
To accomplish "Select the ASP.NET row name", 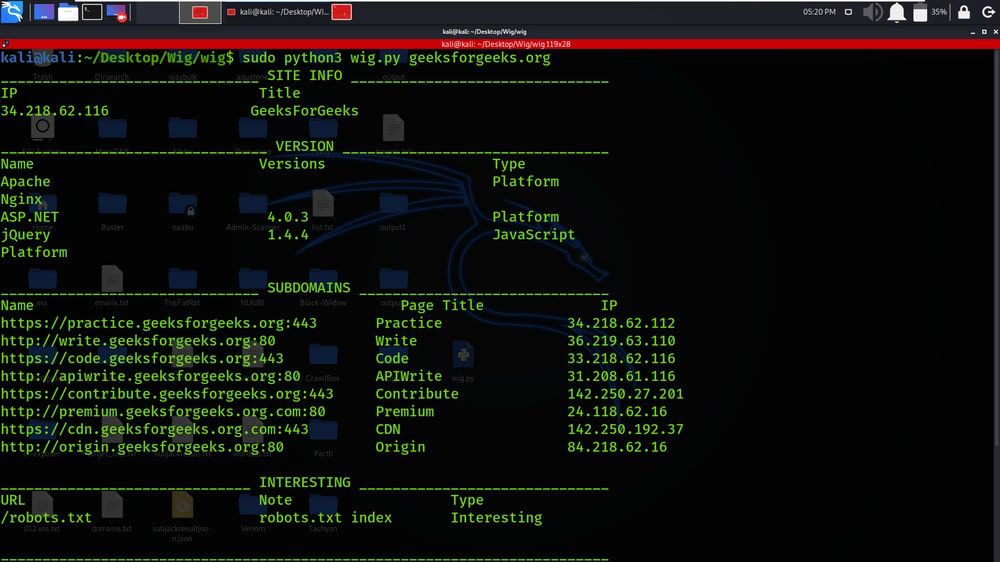I will click(x=29, y=217).
